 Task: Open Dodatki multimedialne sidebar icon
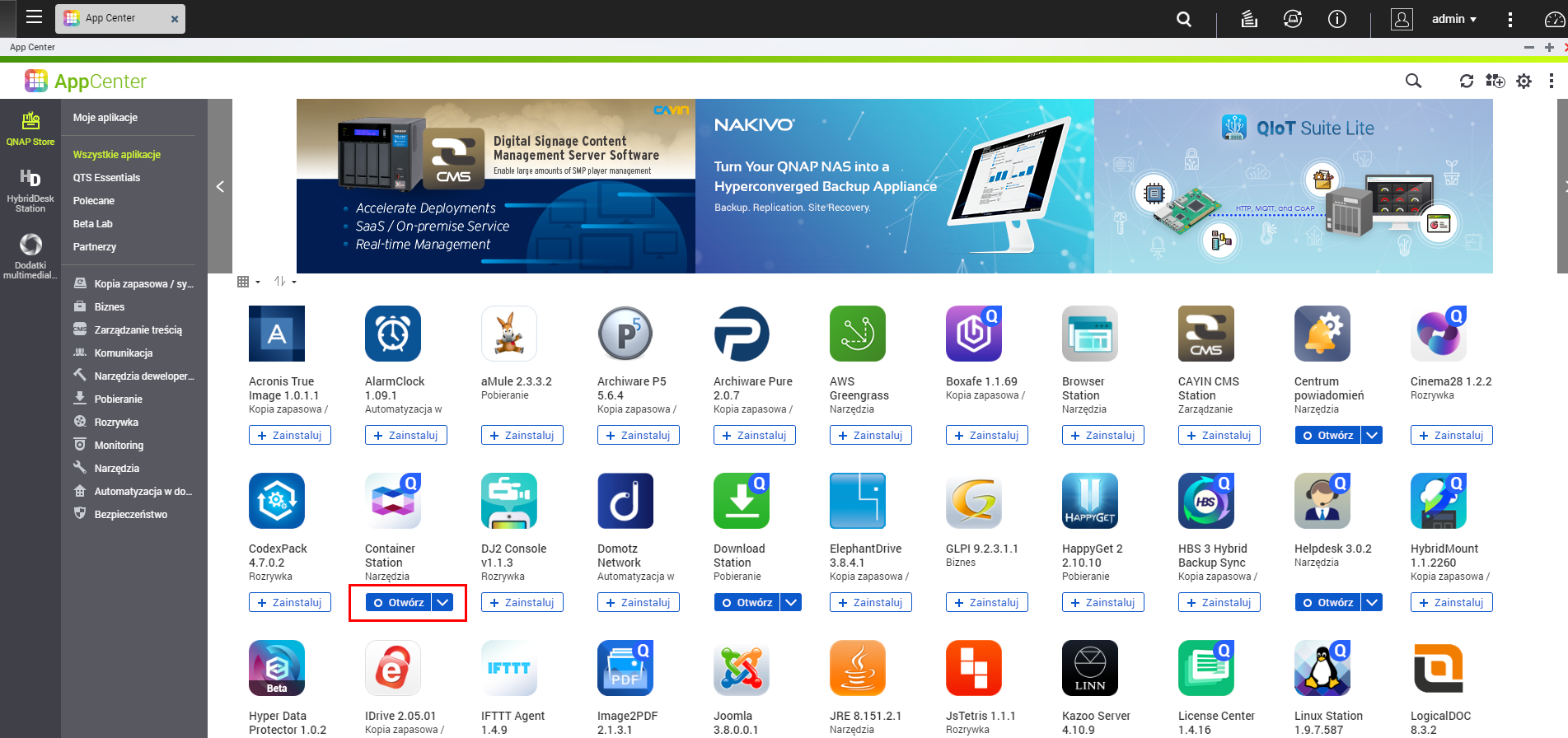click(30, 256)
